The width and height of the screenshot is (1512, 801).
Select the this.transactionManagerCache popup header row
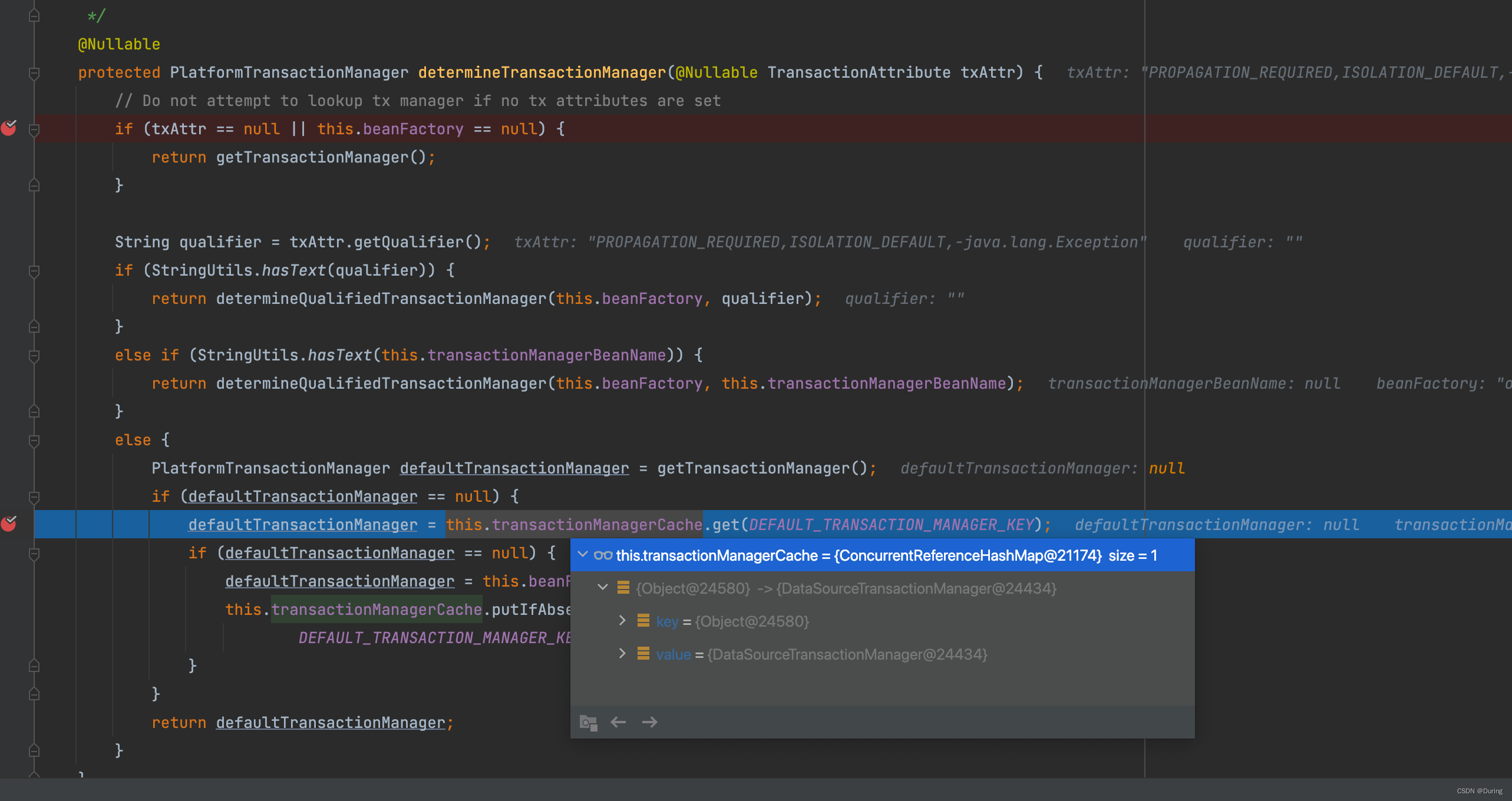click(882, 555)
